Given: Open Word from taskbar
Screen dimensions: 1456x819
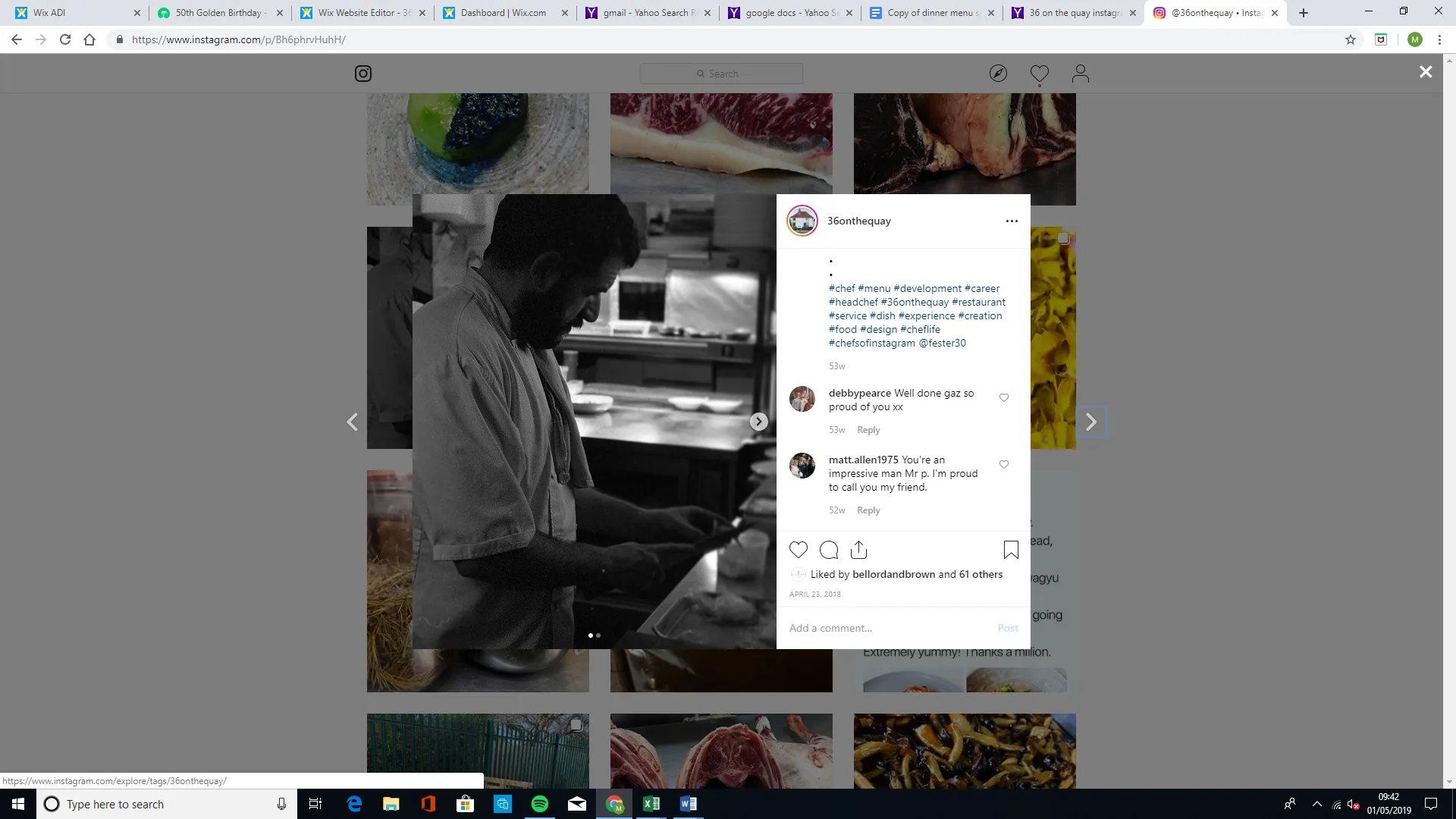Looking at the screenshot, I should point(689,804).
